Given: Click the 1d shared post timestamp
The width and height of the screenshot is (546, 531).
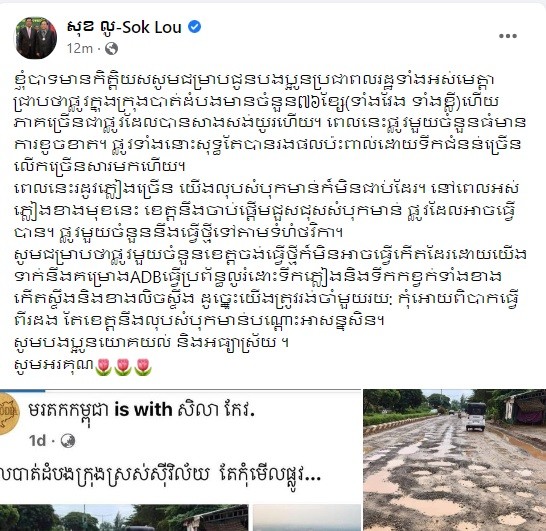Looking at the screenshot, I should (38, 441).
